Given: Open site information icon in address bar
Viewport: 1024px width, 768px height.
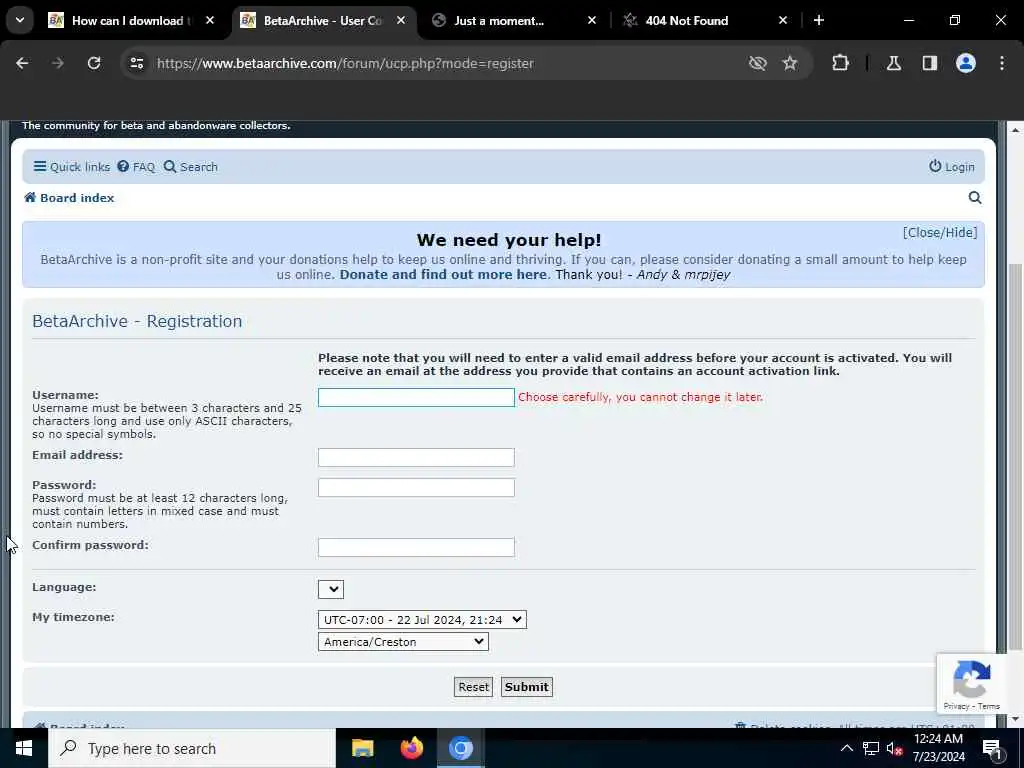Looking at the screenshot, I should point(136,63).
